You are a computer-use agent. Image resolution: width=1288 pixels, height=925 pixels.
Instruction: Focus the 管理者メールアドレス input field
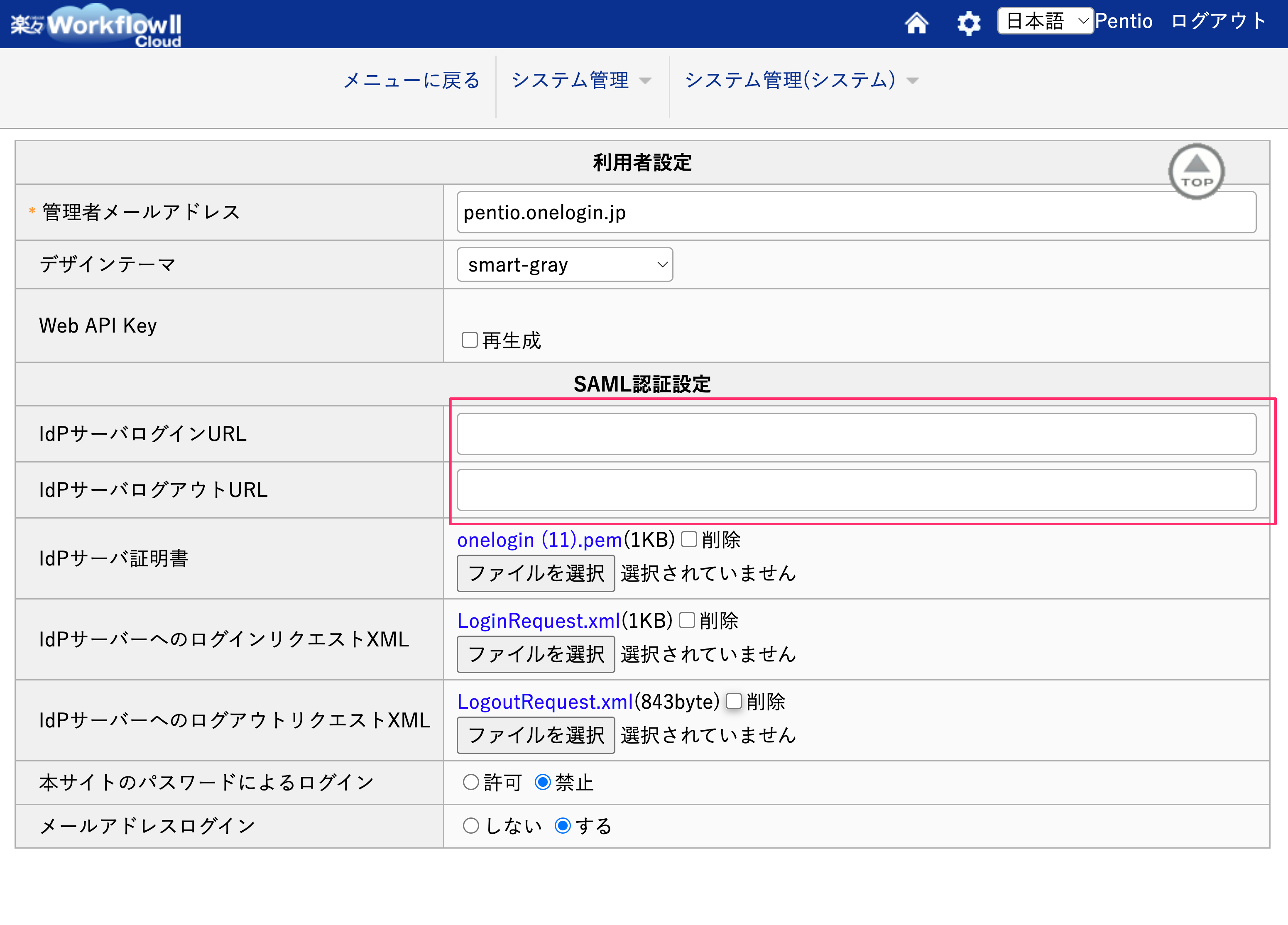coord(857,213)
